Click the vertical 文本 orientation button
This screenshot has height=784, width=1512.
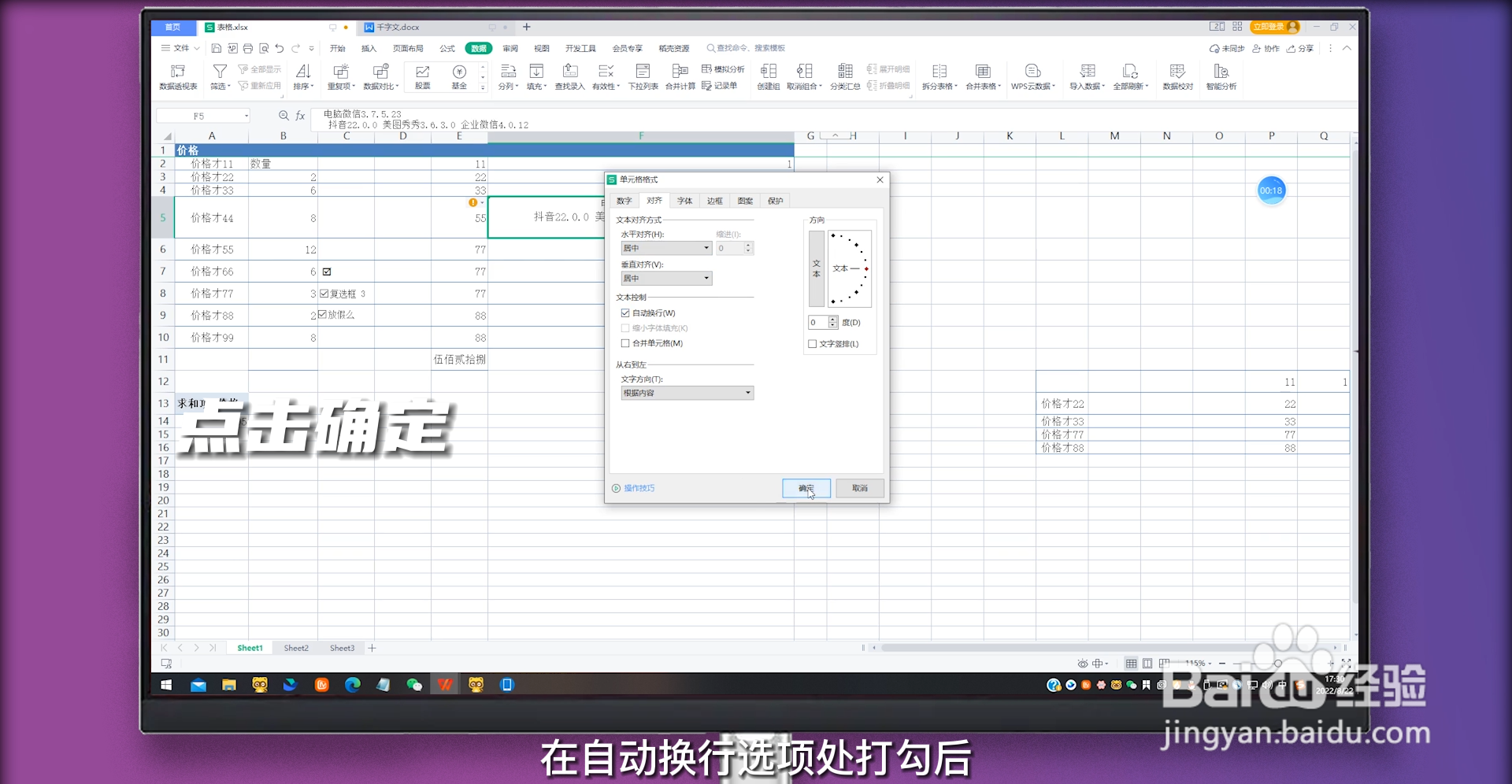[817, 268]
